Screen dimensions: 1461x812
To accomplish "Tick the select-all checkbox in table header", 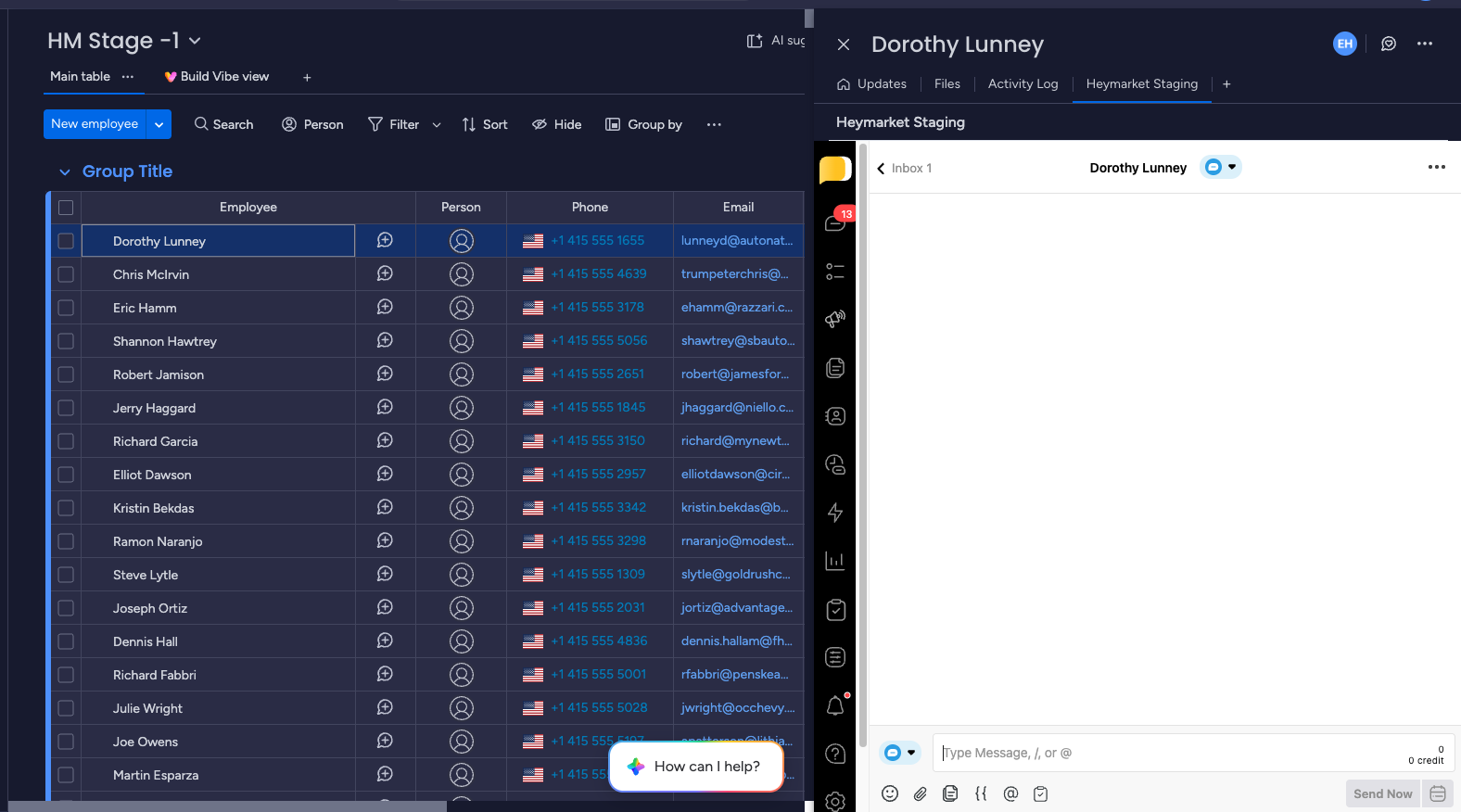I will (66, 208).
